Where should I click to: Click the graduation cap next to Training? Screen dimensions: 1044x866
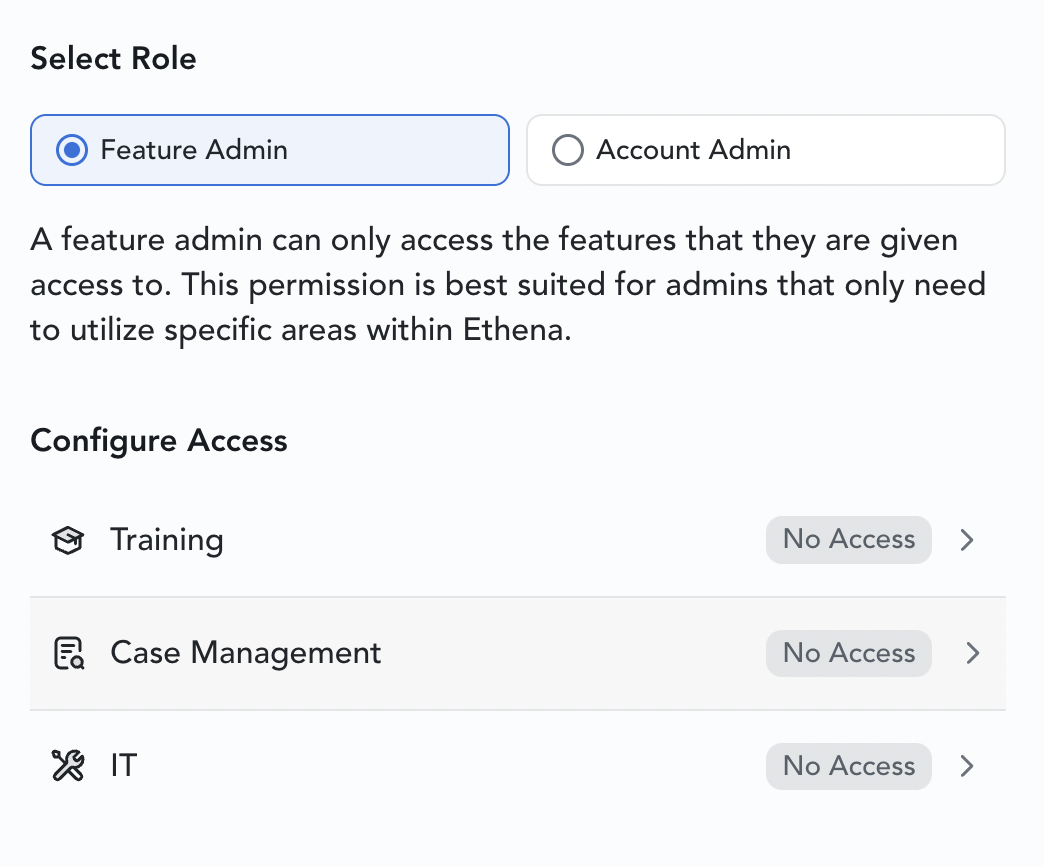click(x=66, y=540)
